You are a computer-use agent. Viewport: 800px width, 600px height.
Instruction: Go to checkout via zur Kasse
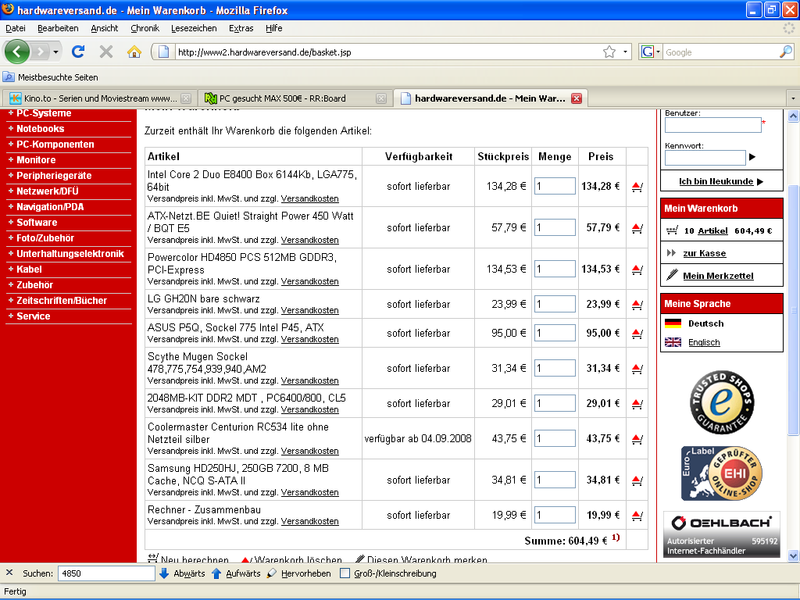coord(704,253)
